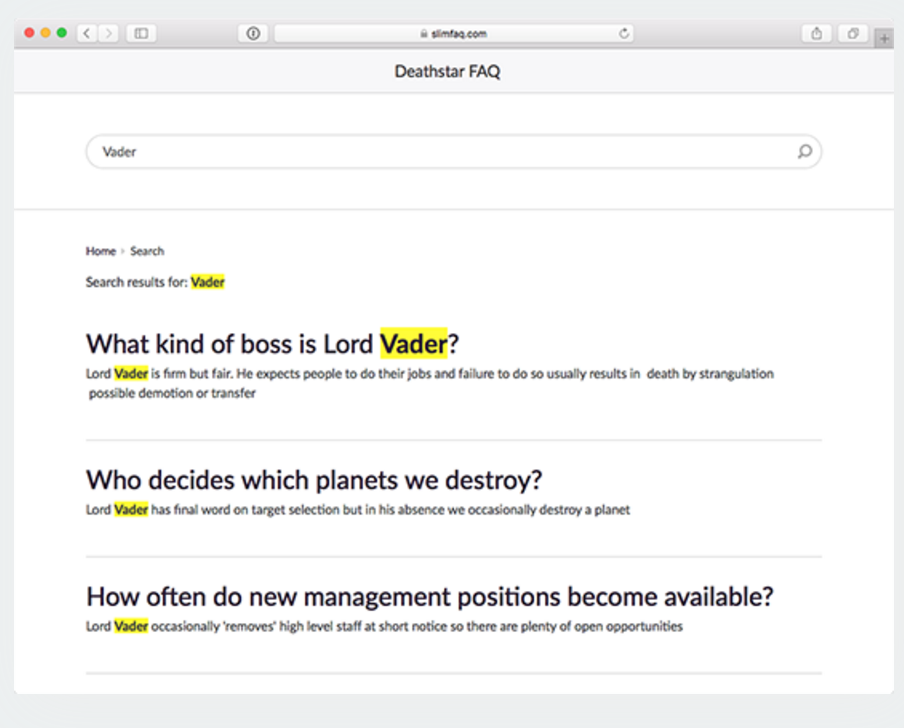Open 'How often do new management positions' result

(x=430, y=597)
